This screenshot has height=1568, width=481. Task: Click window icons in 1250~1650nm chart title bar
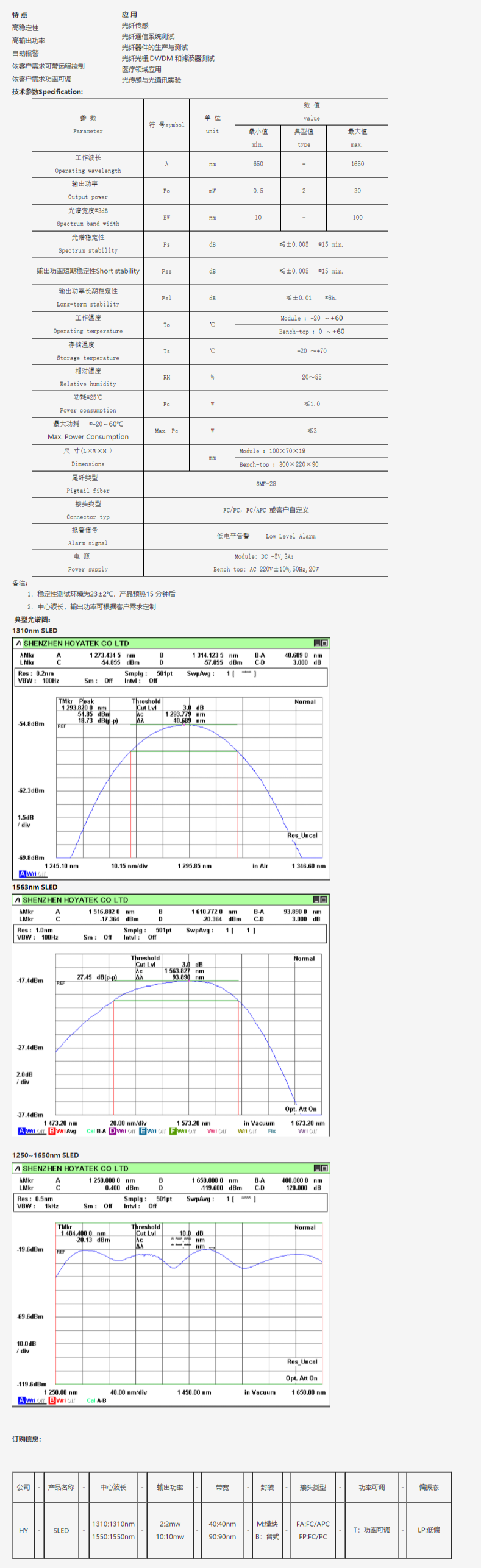point(321,1168)
